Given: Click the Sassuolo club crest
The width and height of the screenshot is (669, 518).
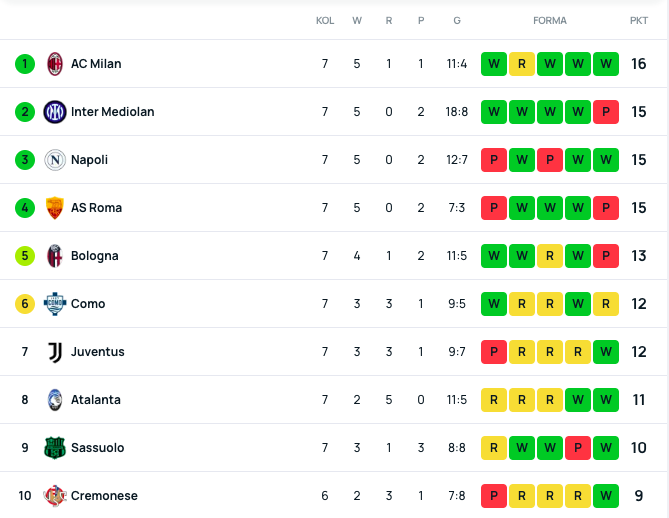Looking at the screenshot, I should [x=55, y=448].
